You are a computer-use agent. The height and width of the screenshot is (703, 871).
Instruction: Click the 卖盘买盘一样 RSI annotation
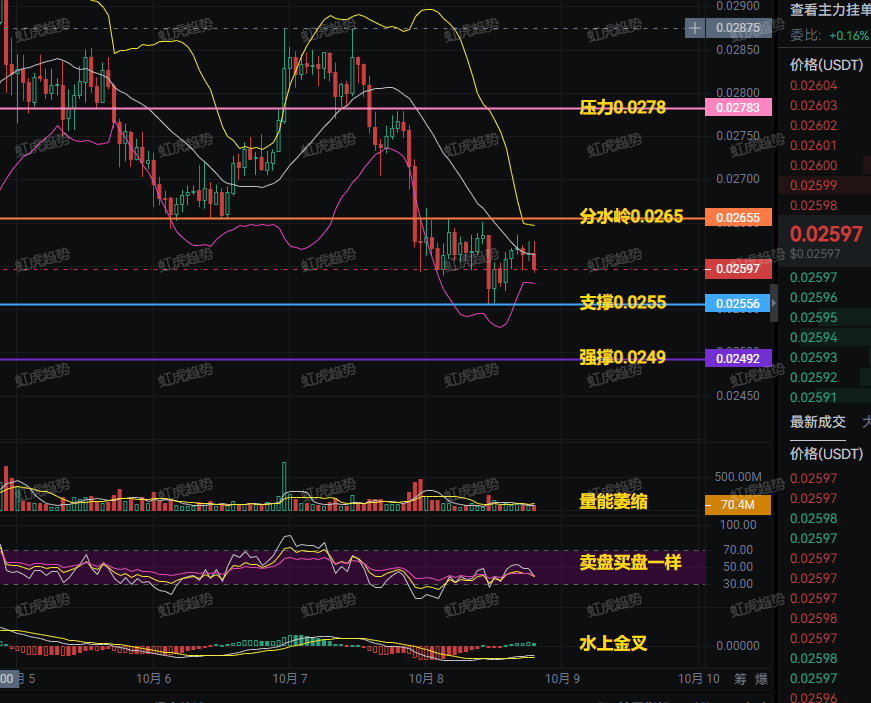[x=630, y=563]
